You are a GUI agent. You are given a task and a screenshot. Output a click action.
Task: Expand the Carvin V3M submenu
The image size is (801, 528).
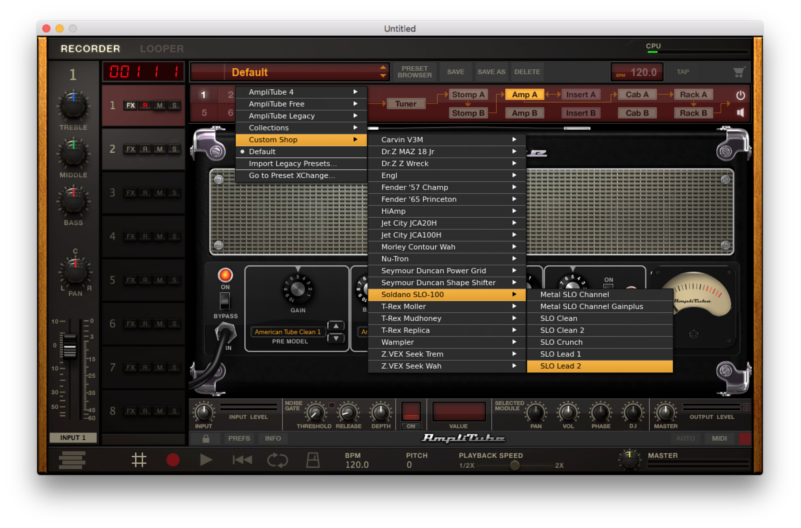(x=446, y=139)
